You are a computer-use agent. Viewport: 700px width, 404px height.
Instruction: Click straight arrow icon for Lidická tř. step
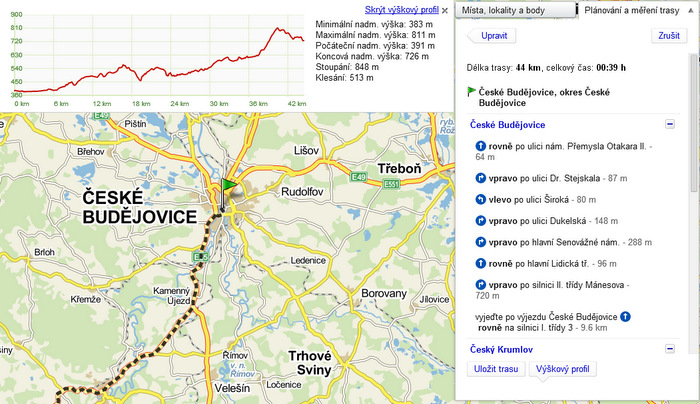click(481, 263)
